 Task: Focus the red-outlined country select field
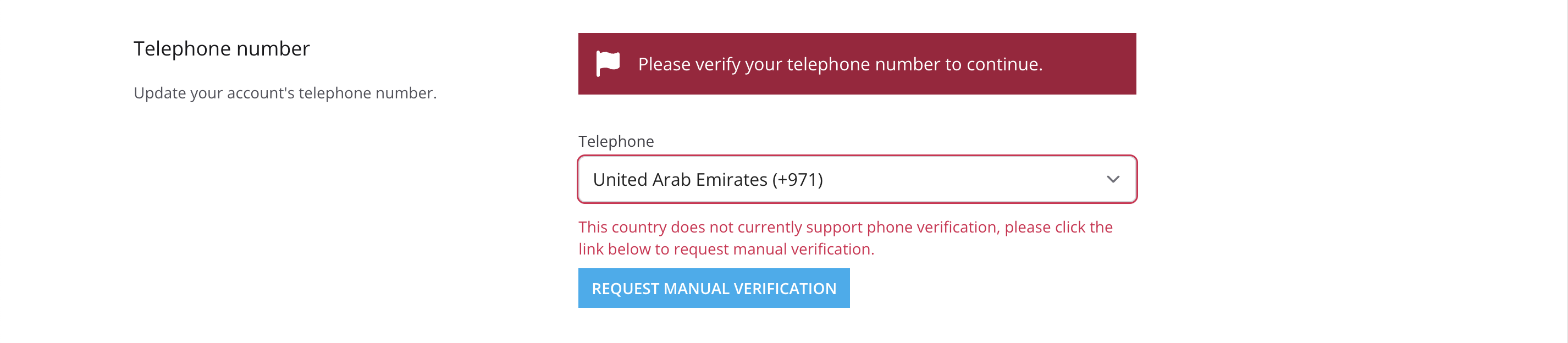tap(857, 179)
